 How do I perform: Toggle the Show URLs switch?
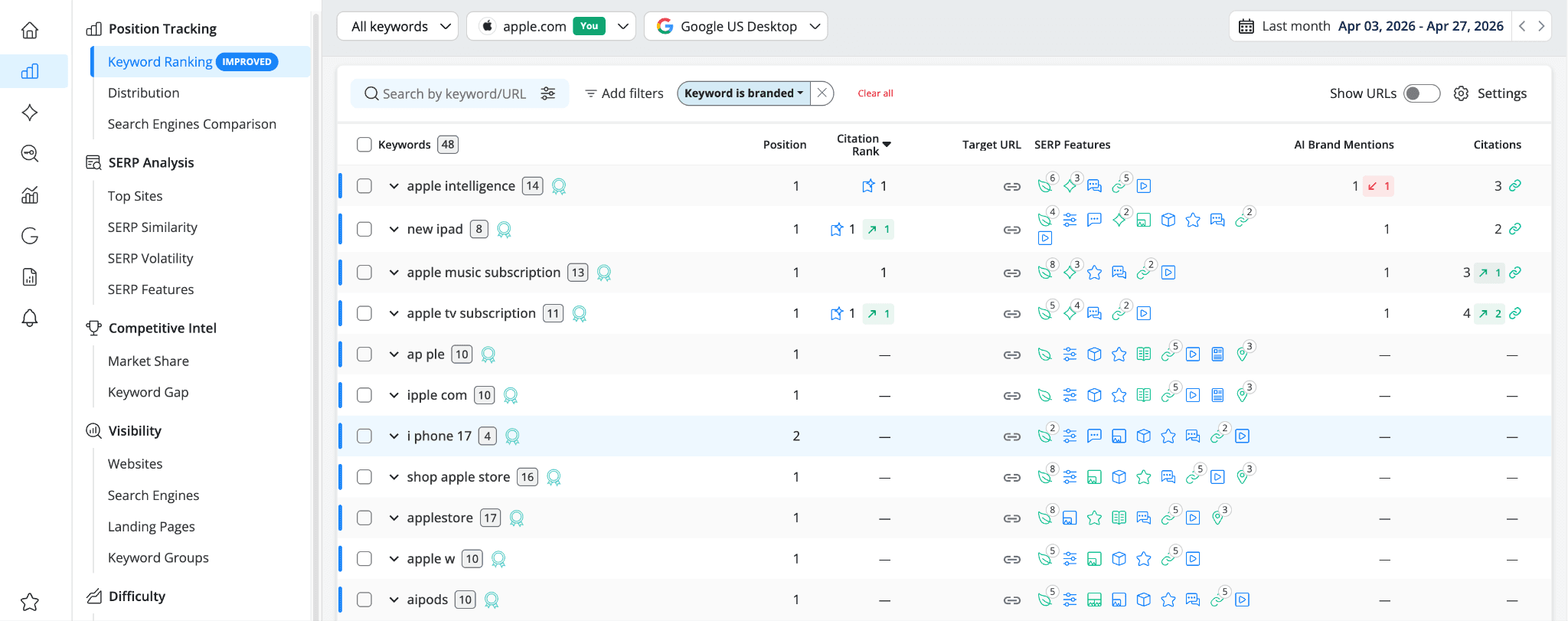1422,93
